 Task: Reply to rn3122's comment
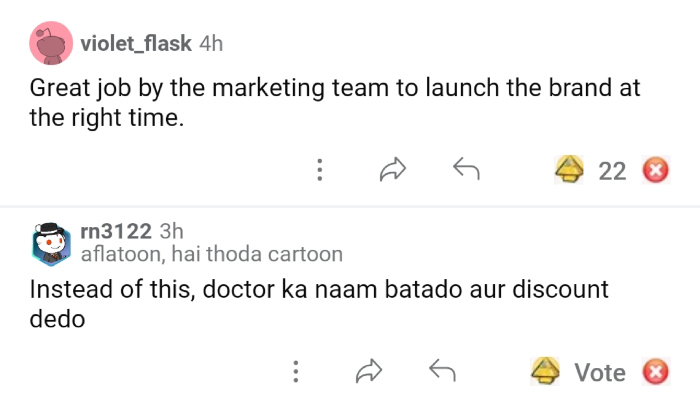442,372
